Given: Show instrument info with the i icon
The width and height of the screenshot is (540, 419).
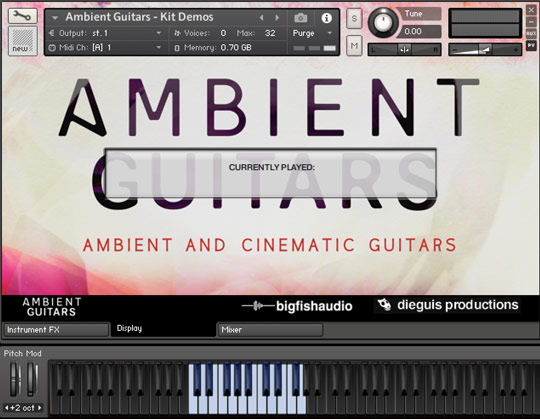Looking at the screenshot, I should (x=326, y=18).
